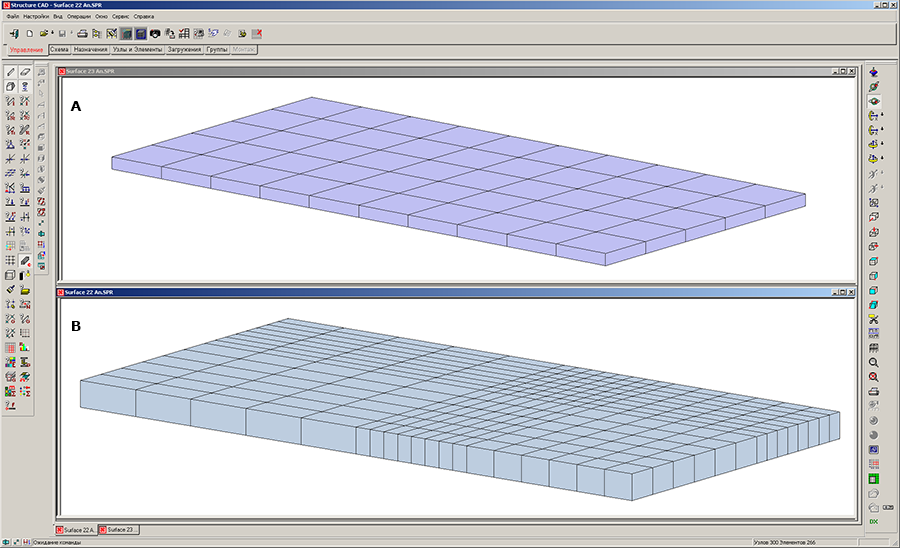Screen dimensions: 900x548
Task: Click the Surface 23 window tab at bottom
Action: [x=120, y=529]
